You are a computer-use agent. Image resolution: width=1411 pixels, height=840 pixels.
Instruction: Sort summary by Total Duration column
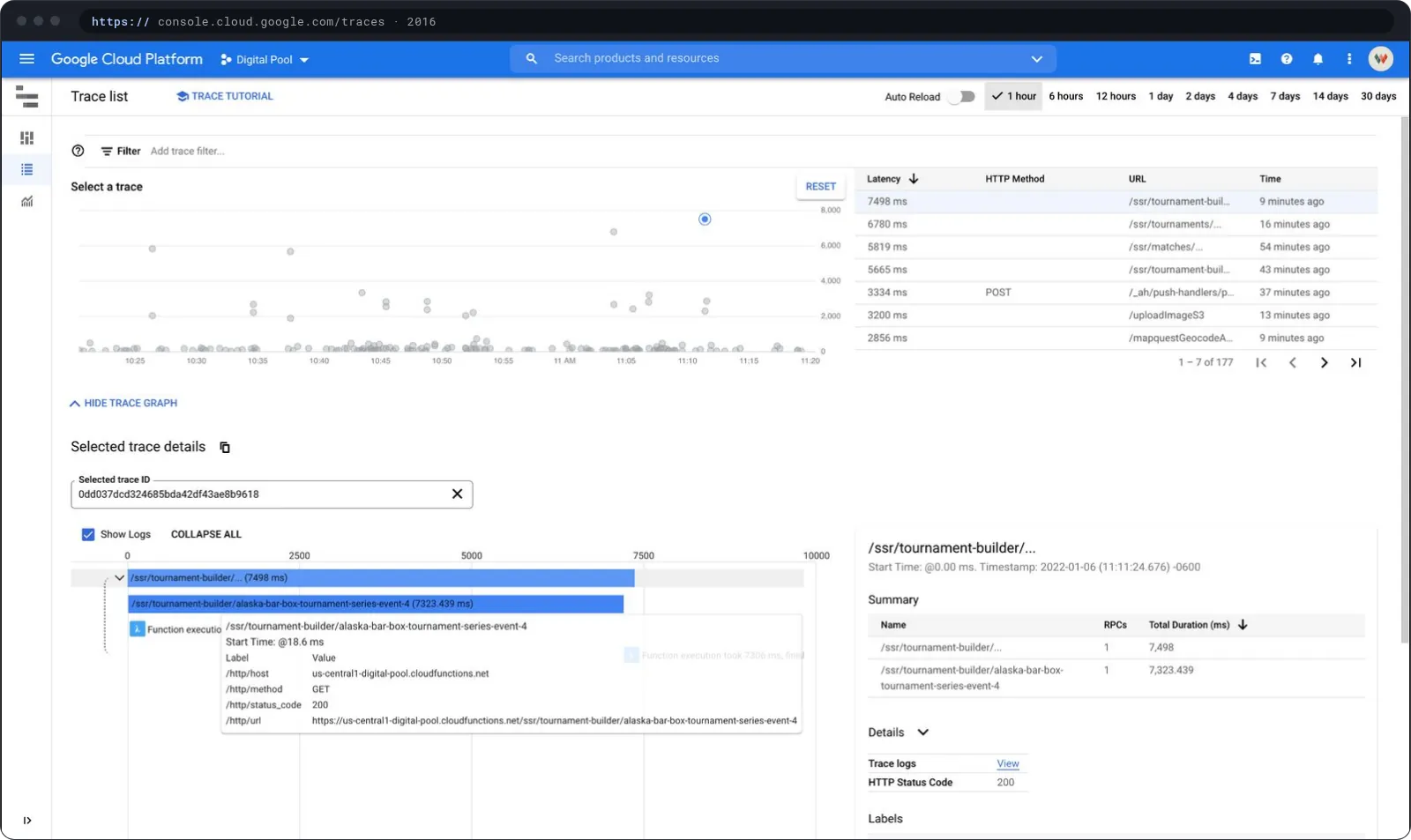coord(1198,625)
